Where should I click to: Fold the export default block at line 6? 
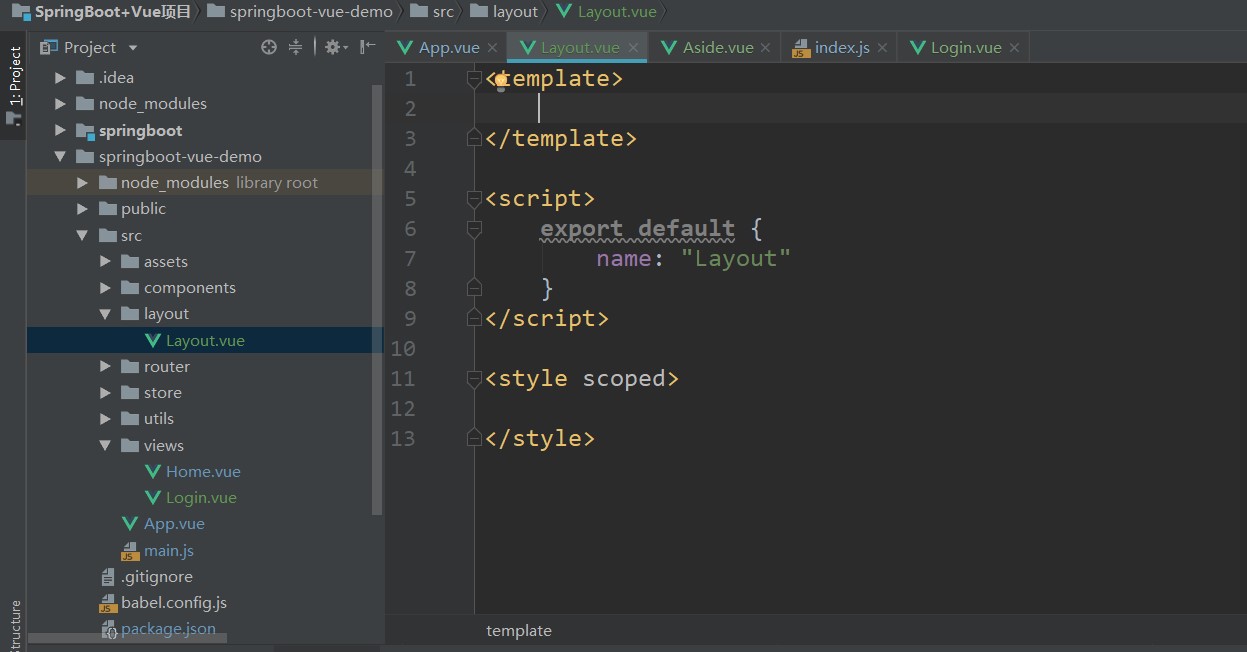(475, 229)
